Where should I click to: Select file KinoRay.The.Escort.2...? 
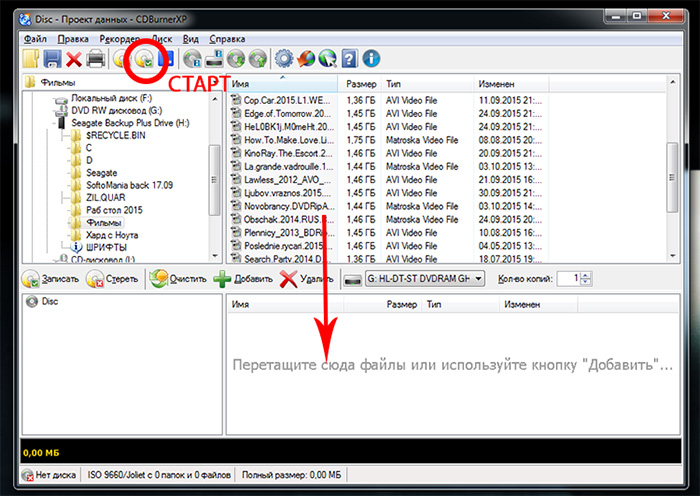tap(288, 153)
